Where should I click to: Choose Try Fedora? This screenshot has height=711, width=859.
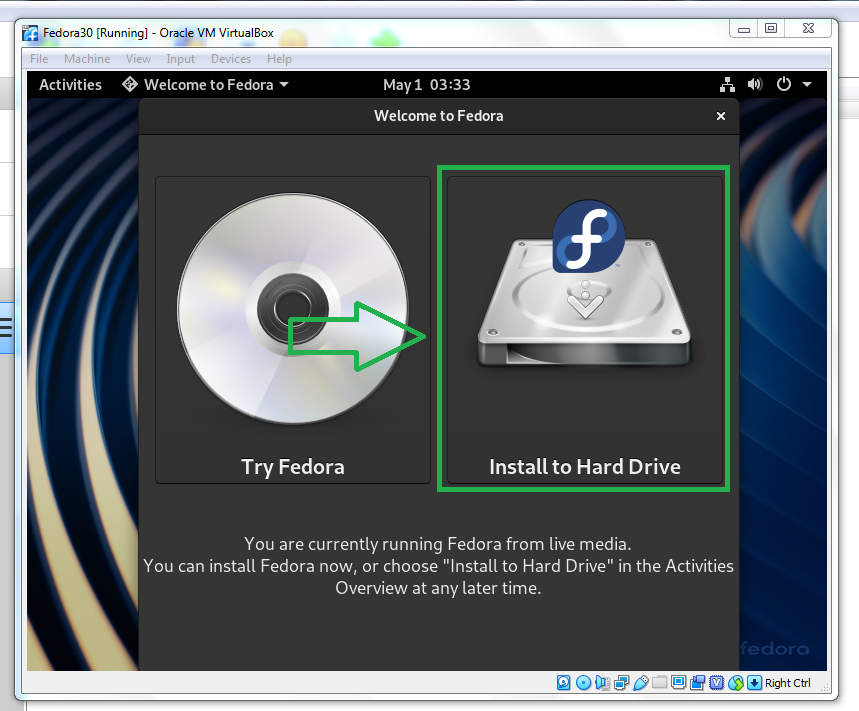[x=293, y=330]
